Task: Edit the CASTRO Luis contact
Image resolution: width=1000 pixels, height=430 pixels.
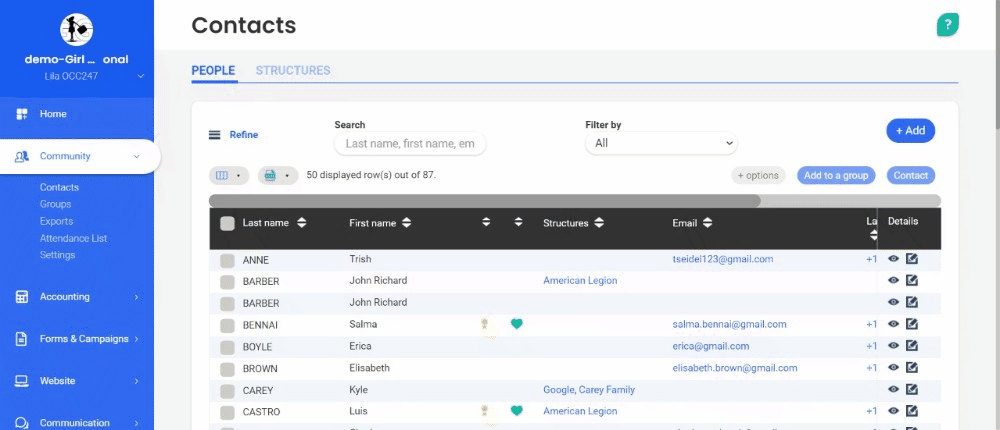Action: [912, 410]
